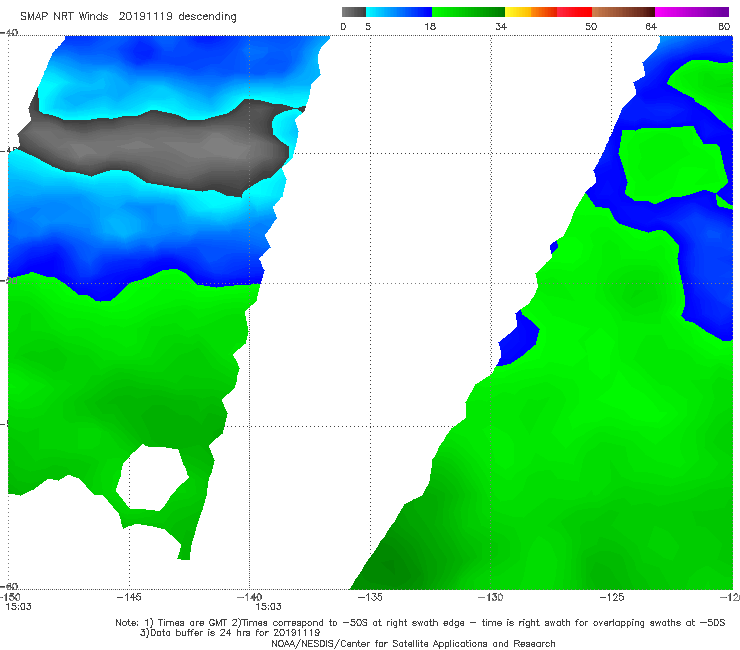
Task: Click the small blue patch near -130 longitude
Action: coord(518,338)
